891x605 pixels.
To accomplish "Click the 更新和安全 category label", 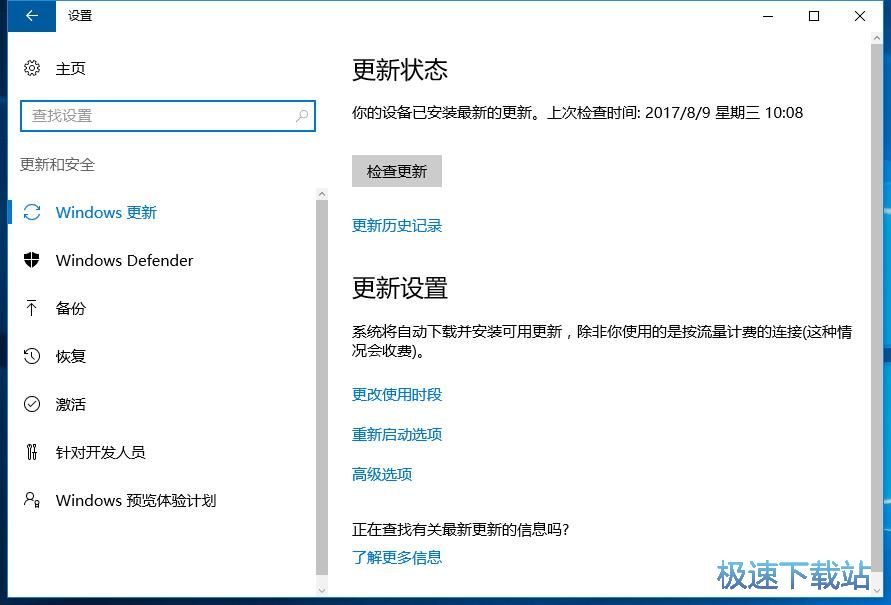I will 57,165.
